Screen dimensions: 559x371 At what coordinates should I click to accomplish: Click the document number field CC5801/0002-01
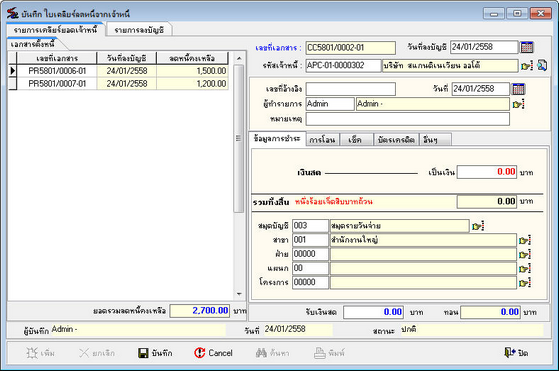click(350, 47)
